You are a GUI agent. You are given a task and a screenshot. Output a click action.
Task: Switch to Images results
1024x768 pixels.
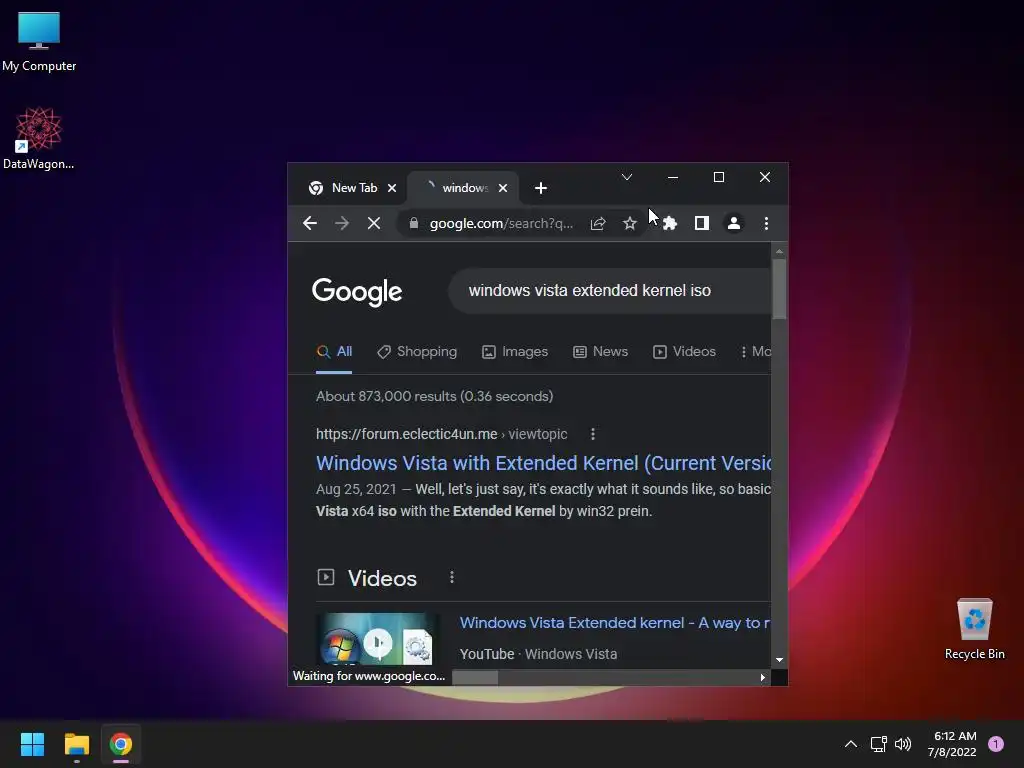515,351
